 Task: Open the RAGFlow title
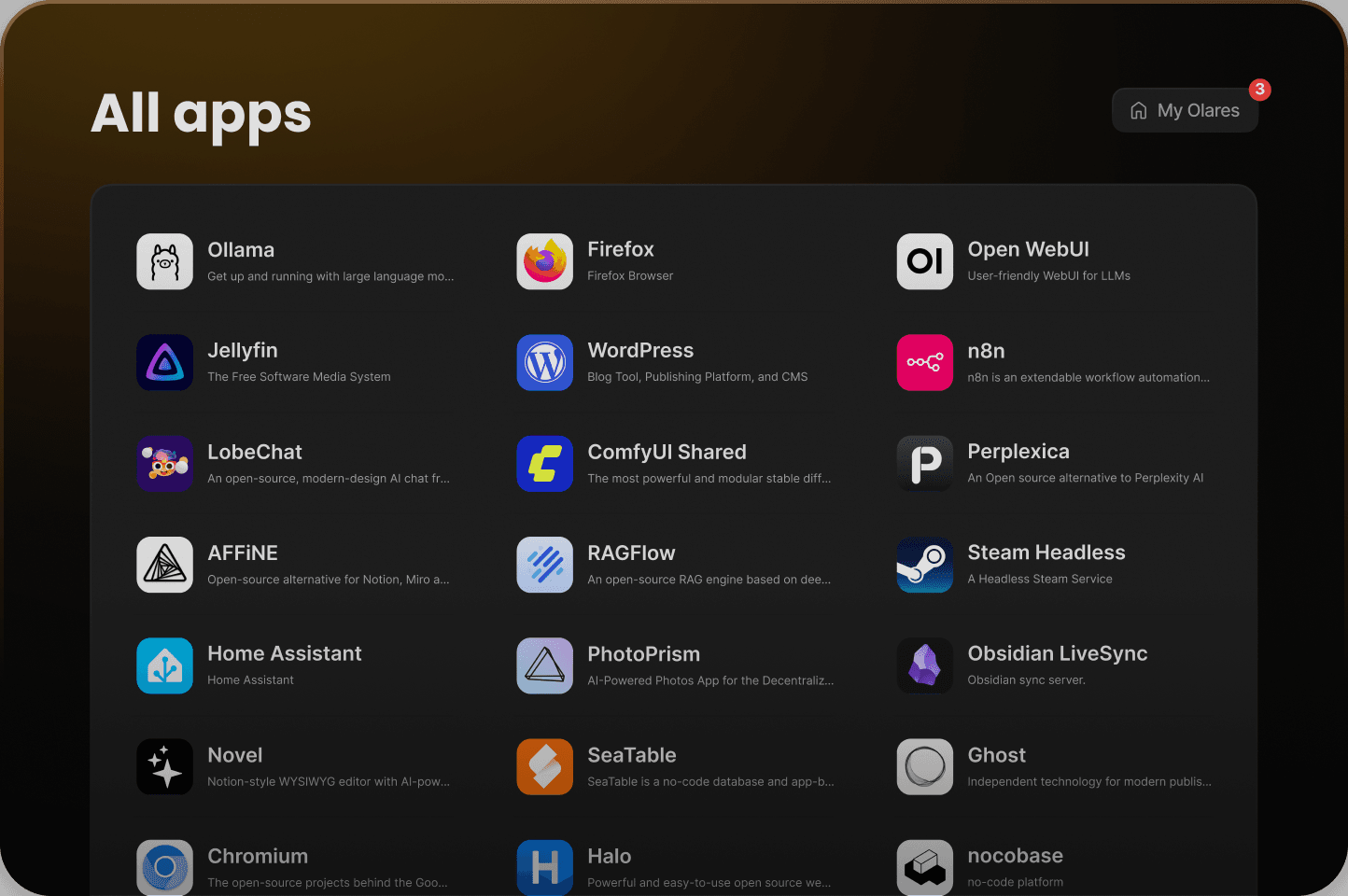coord(631,553)
